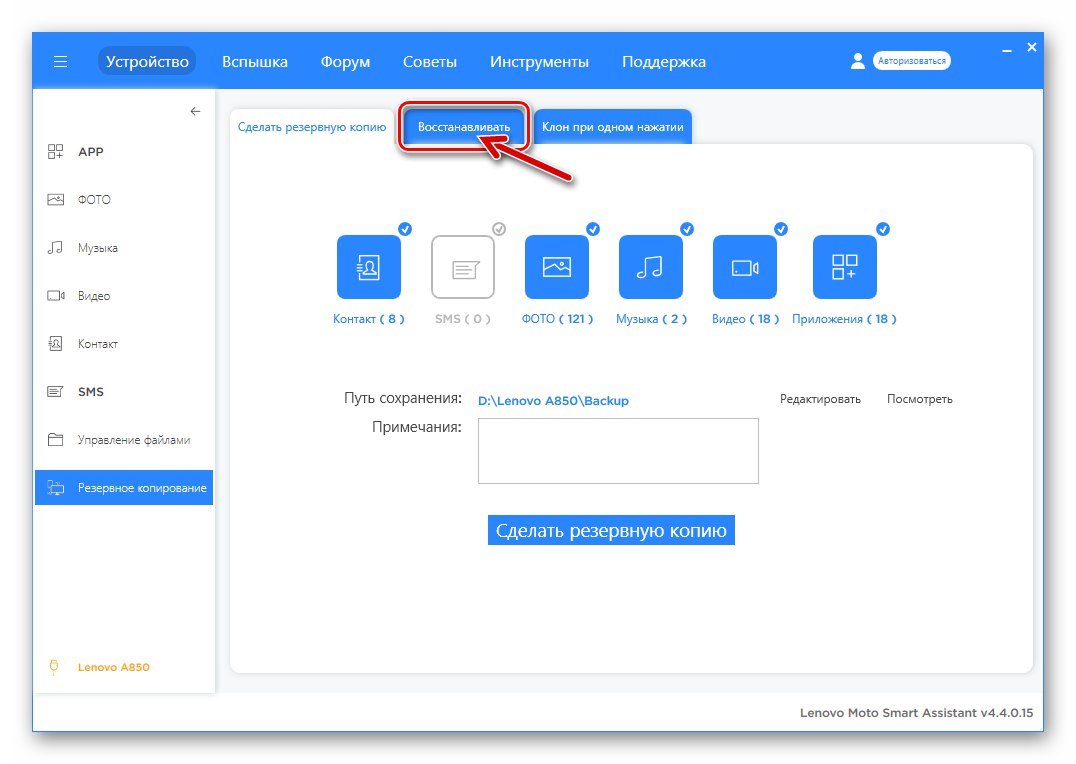Click the SMS sidebar message icon
Viewport: 1076px width, 764px height.
(x=55, y=392)
